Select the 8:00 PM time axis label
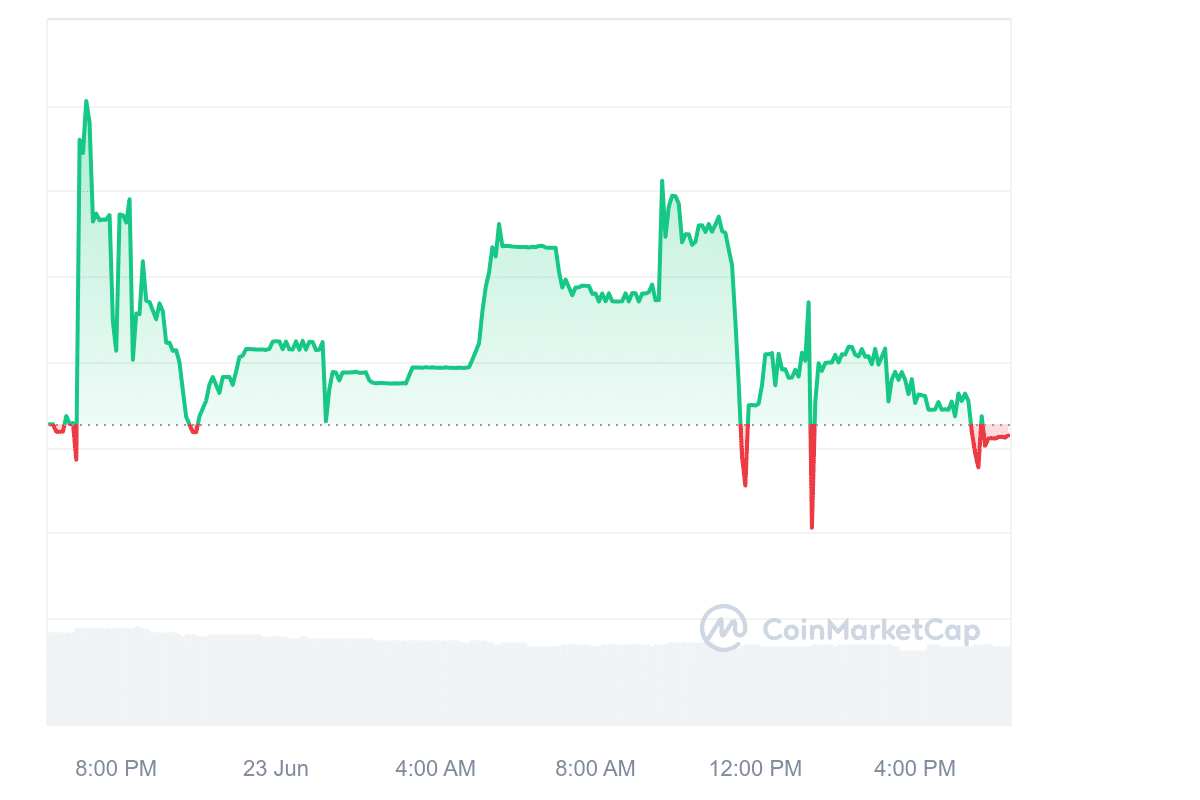 [116, 769]
